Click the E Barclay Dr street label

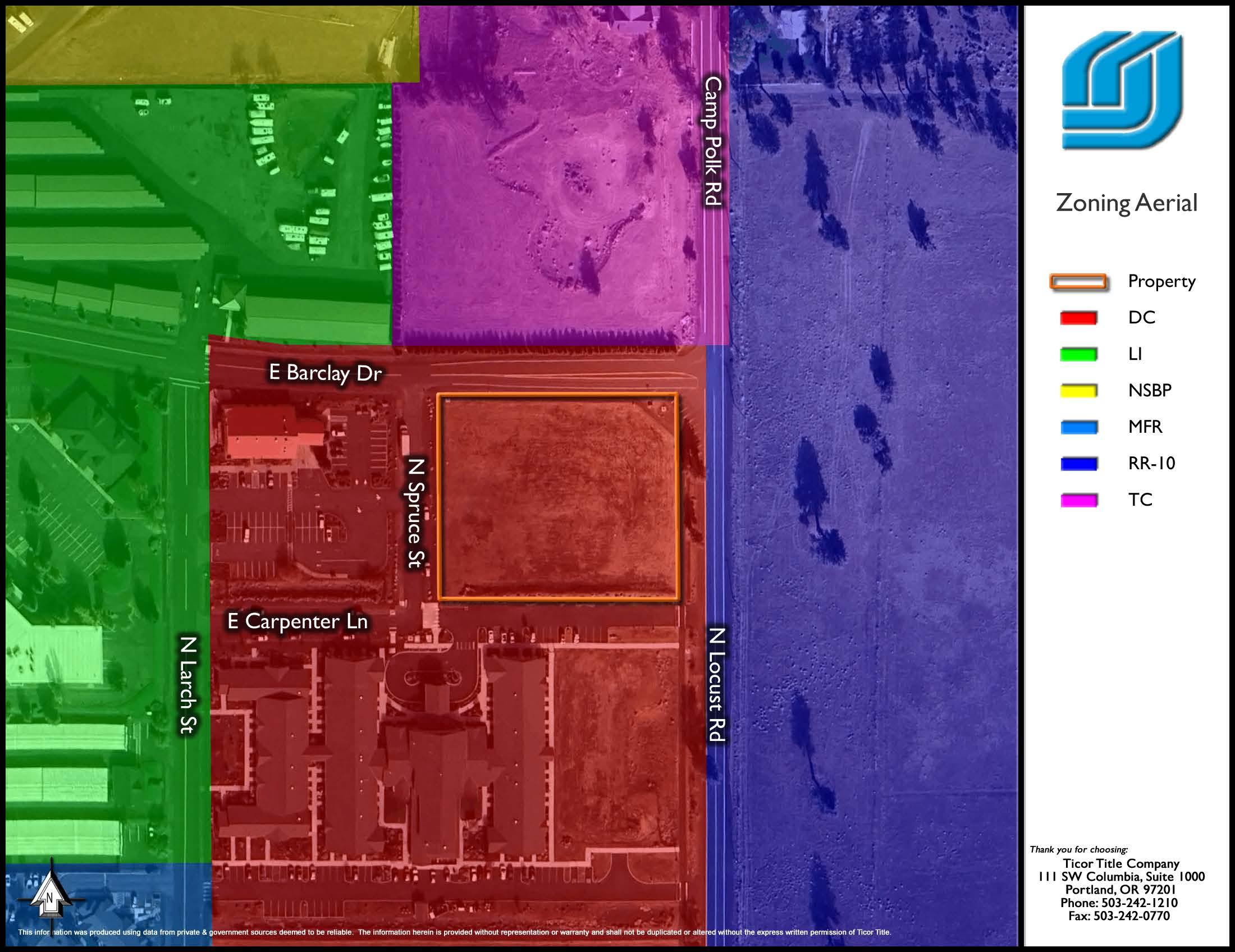tap(325, 373)
